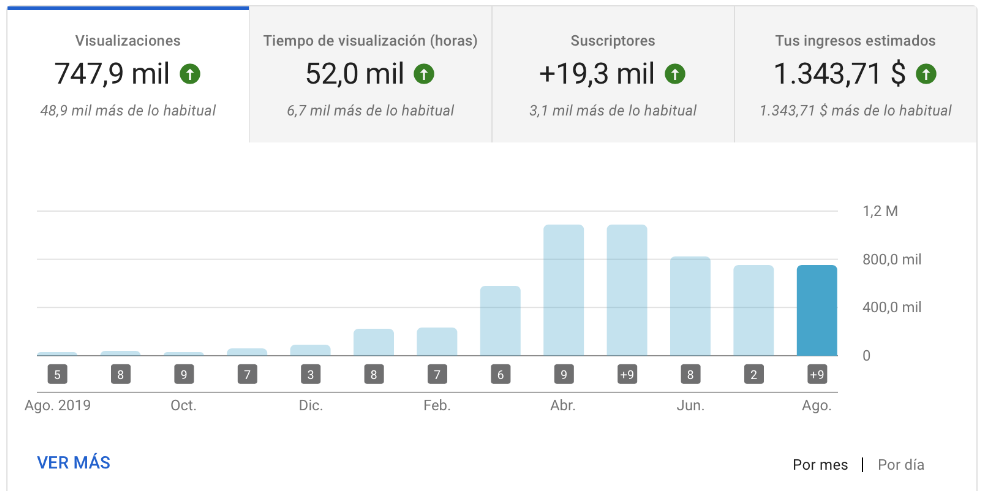Open the video badge showing 2

(753, 375)
